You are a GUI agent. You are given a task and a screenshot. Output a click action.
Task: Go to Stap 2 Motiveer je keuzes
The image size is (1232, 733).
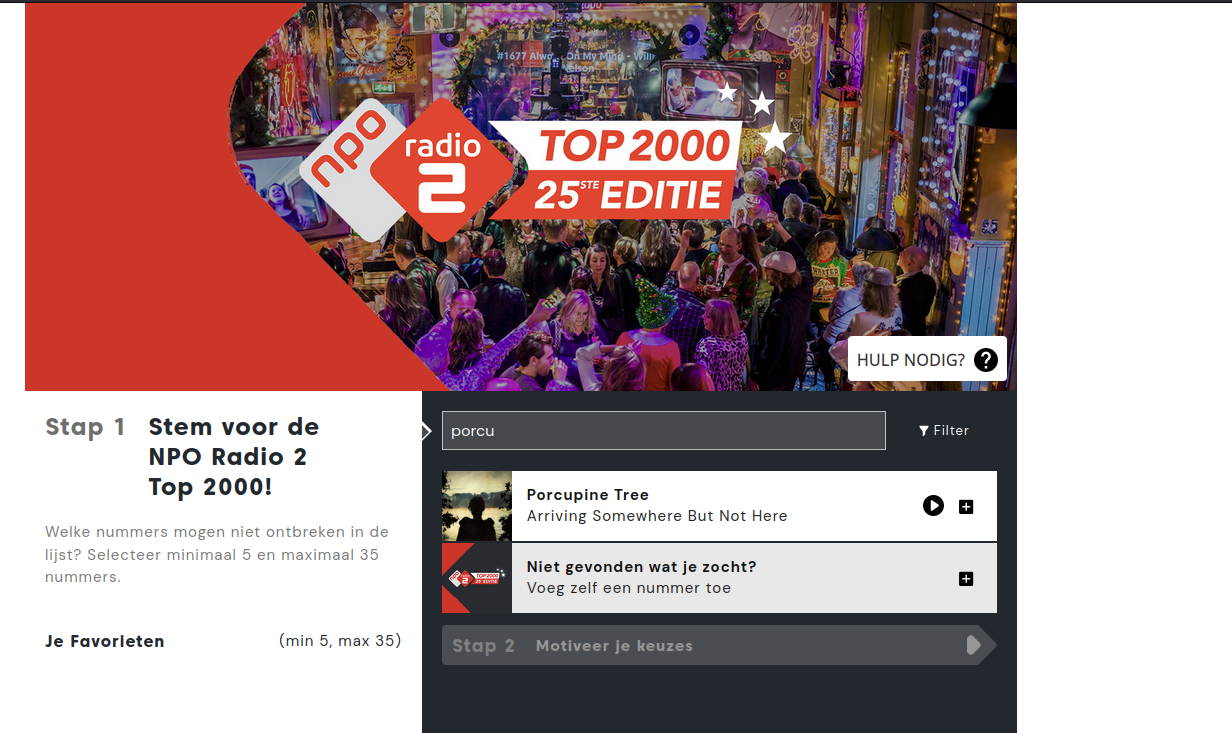719,645
